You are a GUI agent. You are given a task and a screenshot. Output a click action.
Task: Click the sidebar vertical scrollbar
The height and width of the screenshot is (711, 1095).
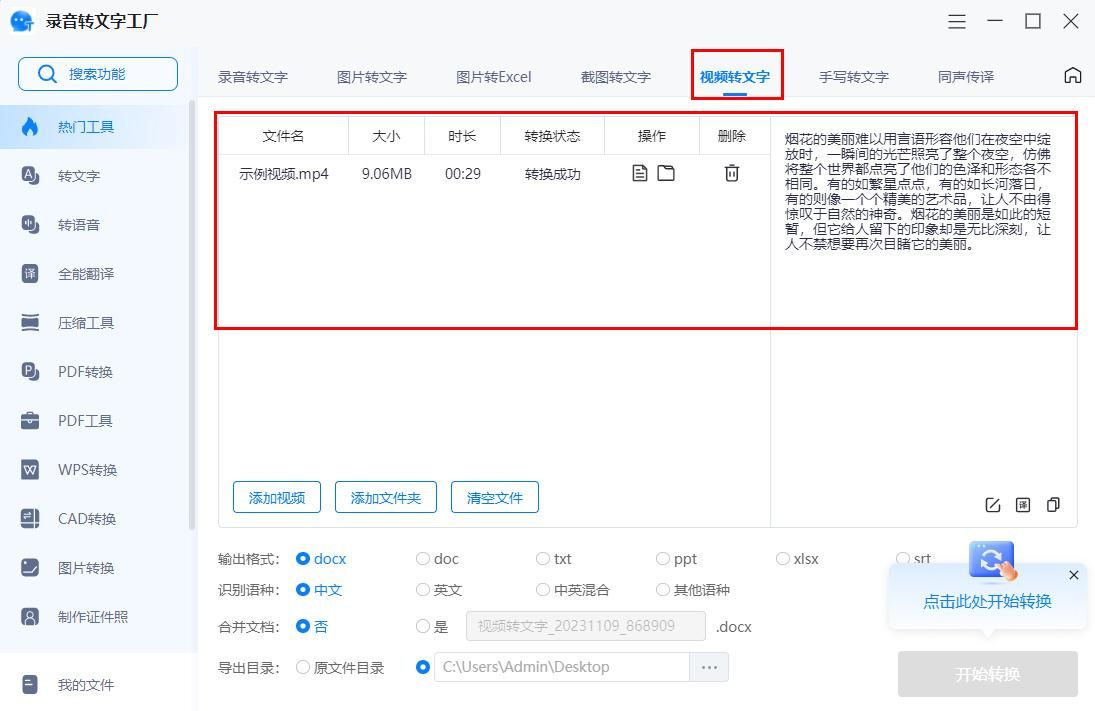(x=192, y=314)
